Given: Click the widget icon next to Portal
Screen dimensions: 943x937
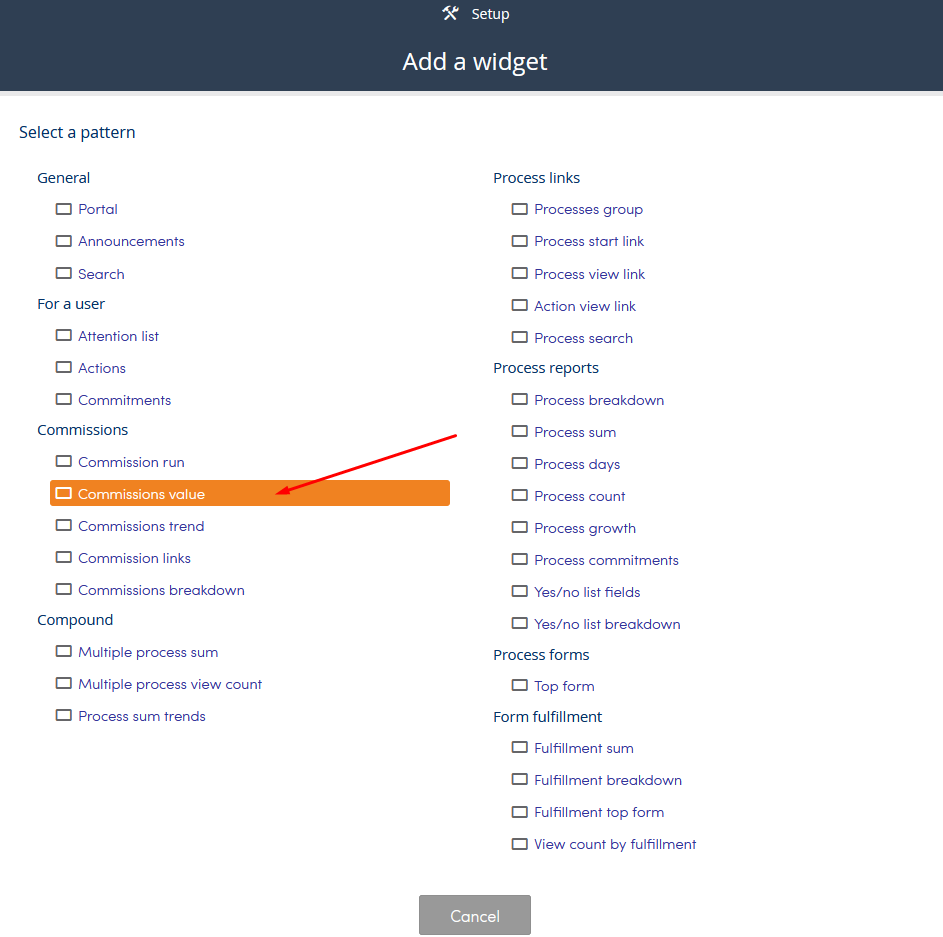Looking at the screenshot, I should (x=64, y=209).
